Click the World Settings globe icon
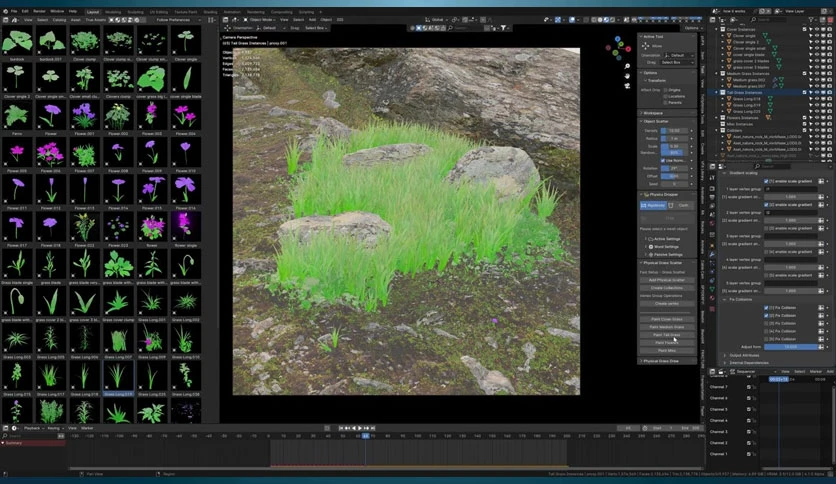The image size is (836, 484). pos(650,247)
